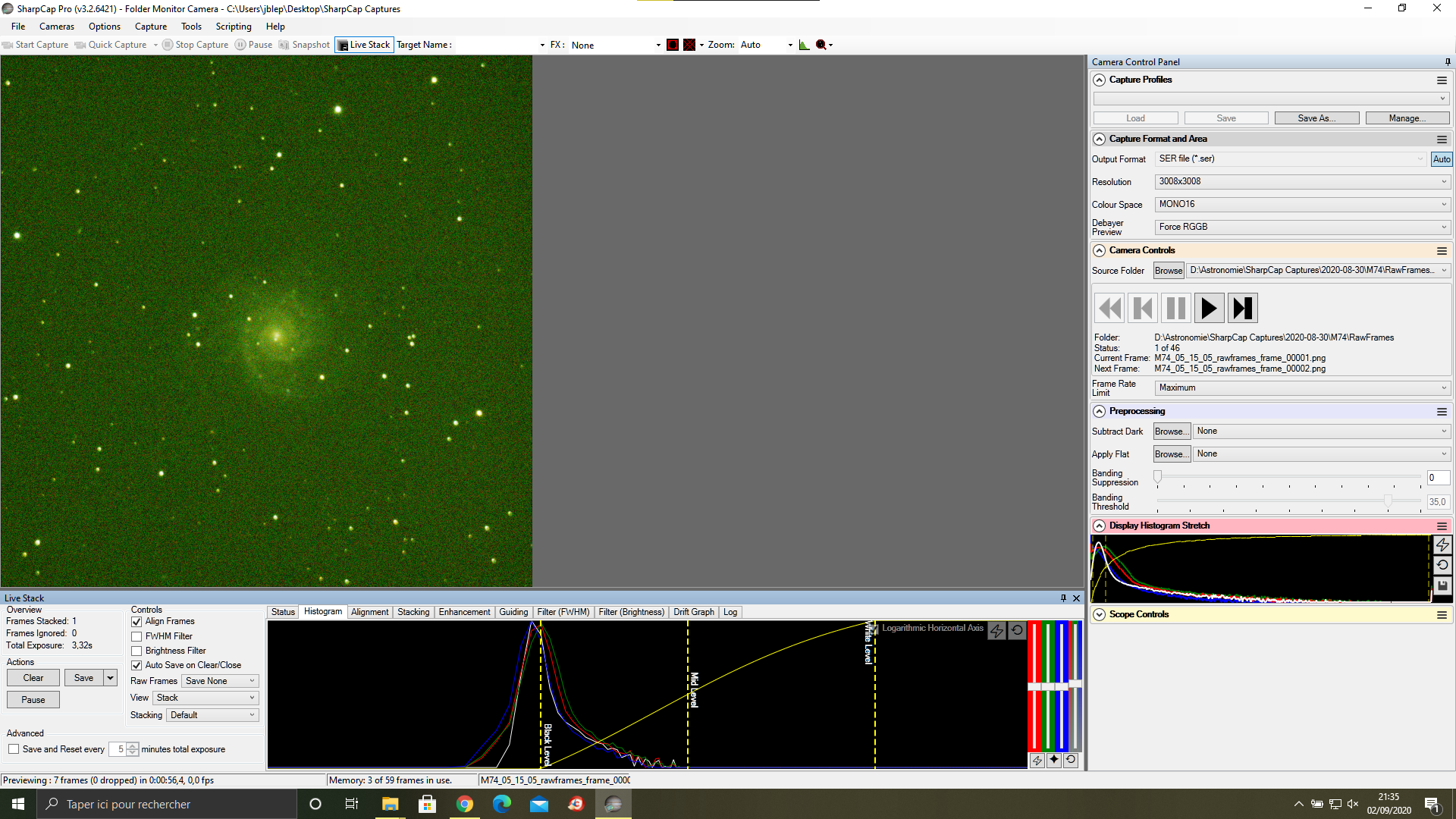Pin the Camera Control Panel
This screenshot has height=819, width=1456.
pyautogui.click(x=1448, y=62)
